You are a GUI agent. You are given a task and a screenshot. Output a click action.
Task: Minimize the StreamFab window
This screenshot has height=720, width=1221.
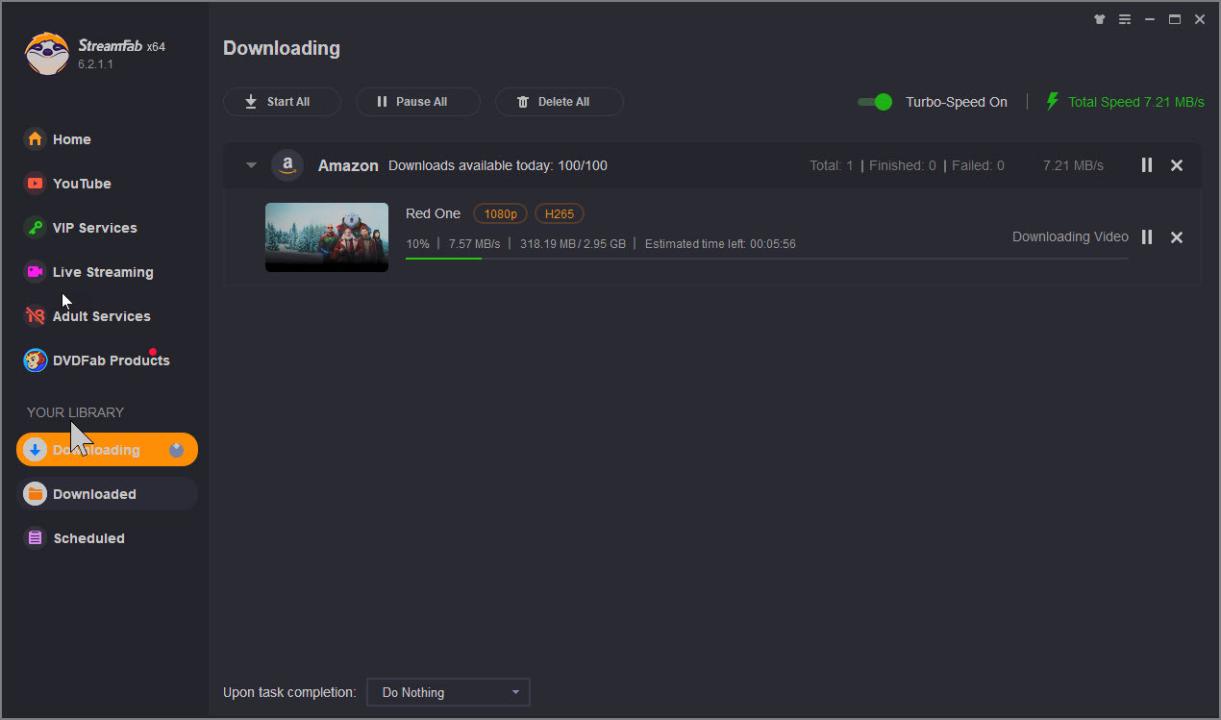point(1150,19)
